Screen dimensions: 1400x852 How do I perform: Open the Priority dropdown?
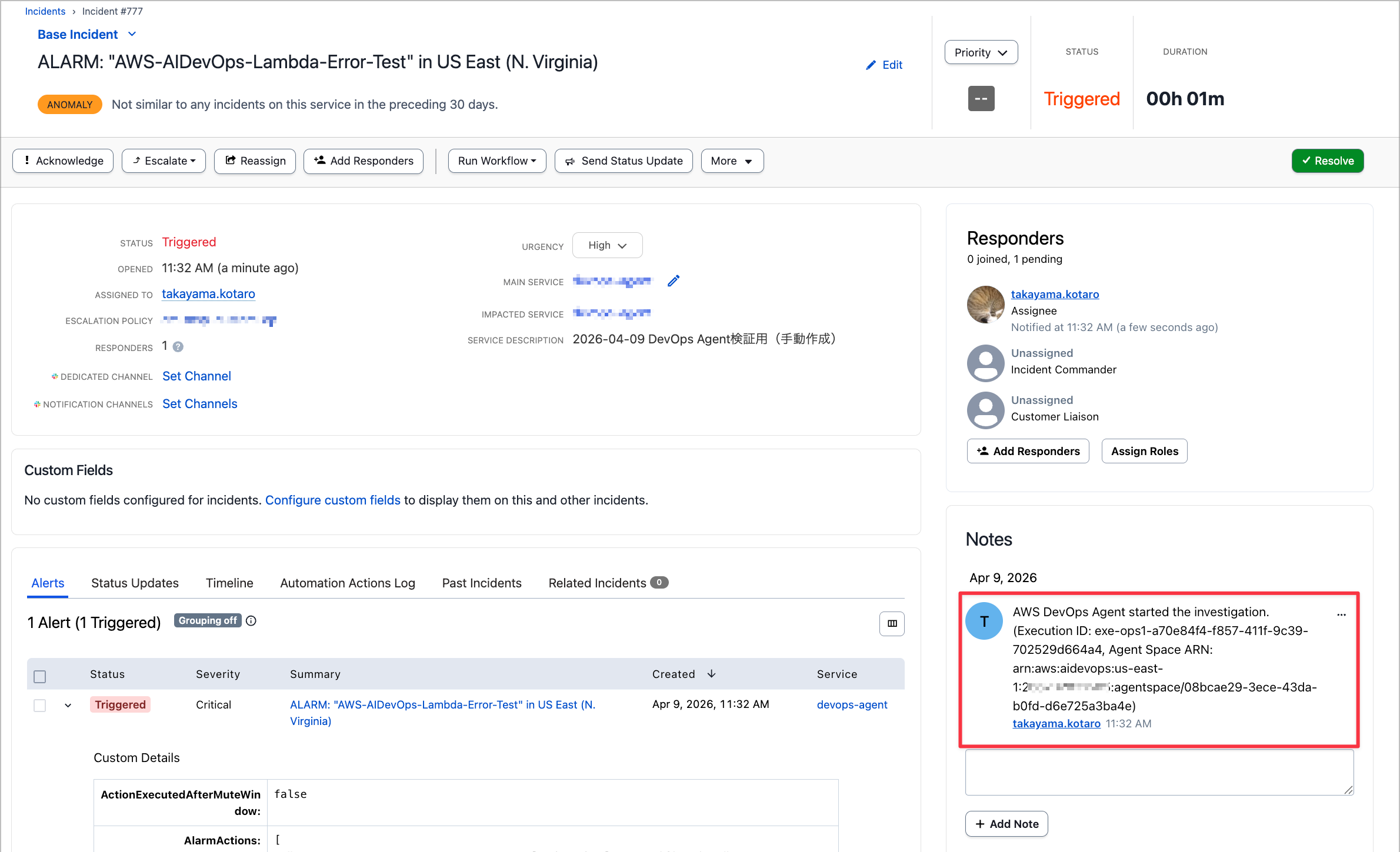[x=981, y=52]
